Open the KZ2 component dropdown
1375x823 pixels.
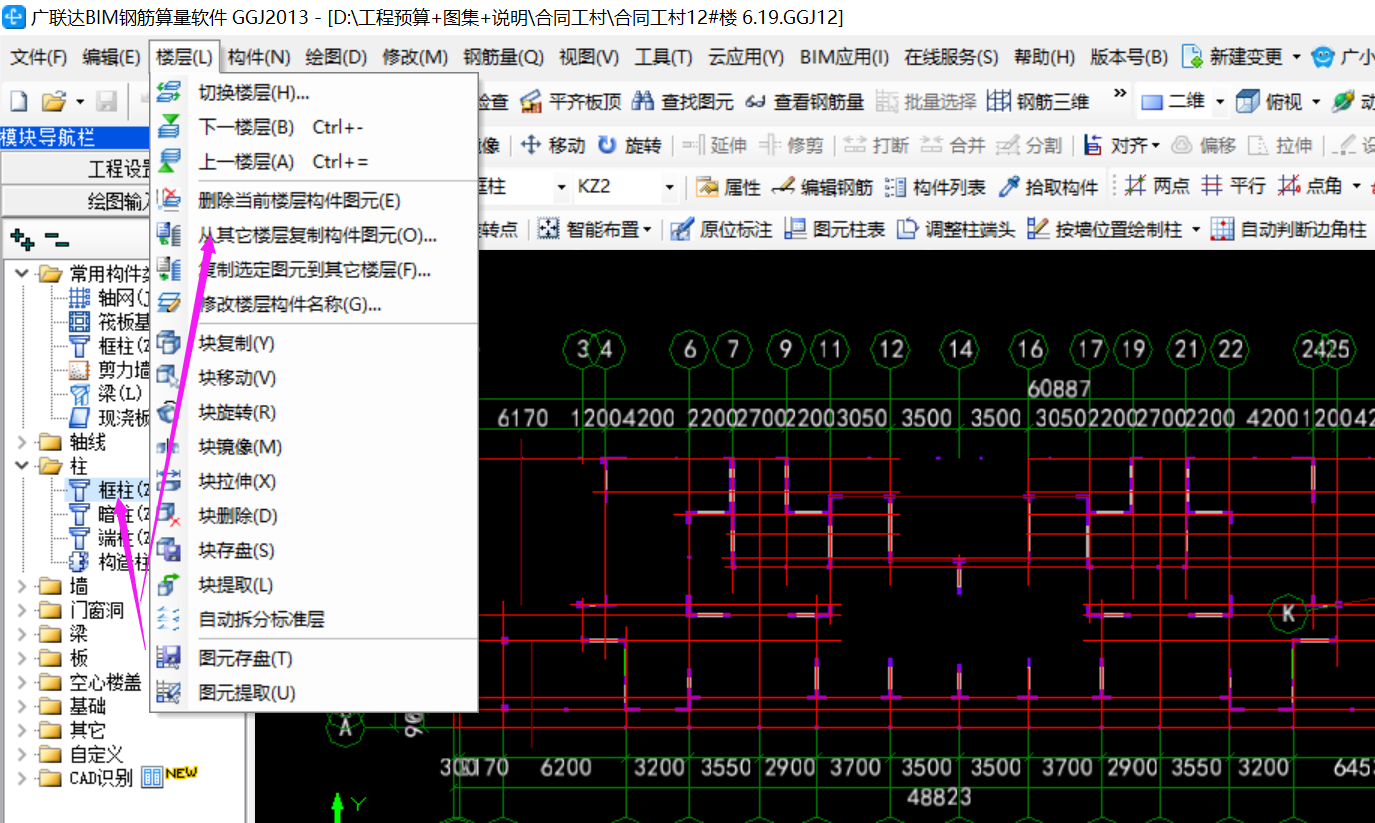[x=669, y=187]
